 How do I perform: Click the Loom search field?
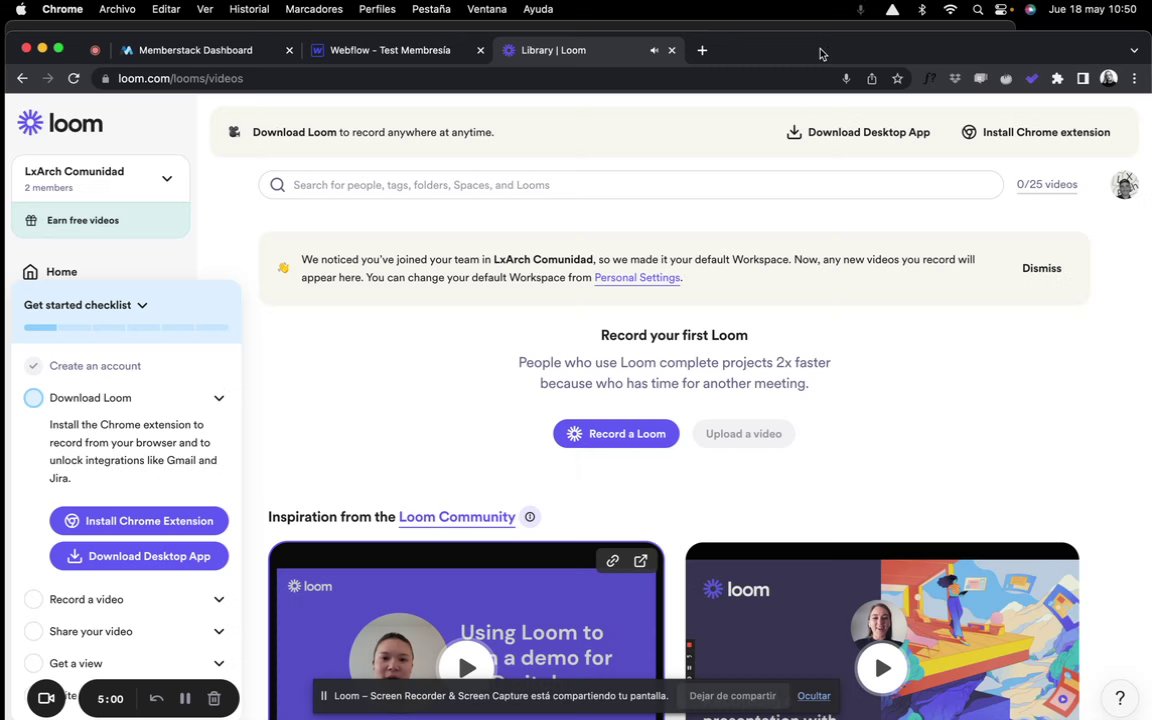coord(630,185)
